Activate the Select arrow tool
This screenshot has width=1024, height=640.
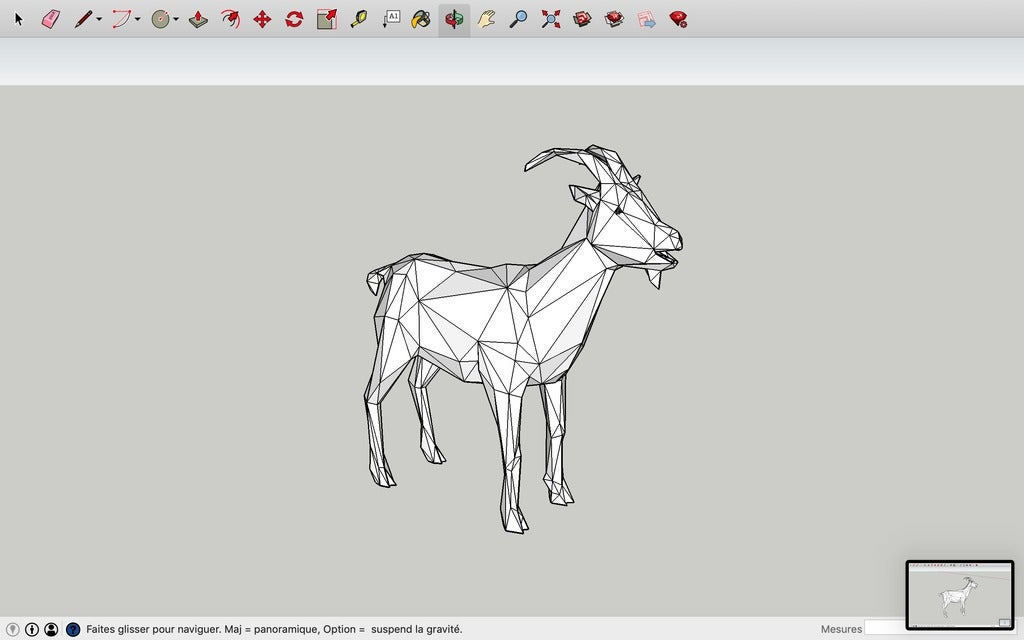point(16,17)
